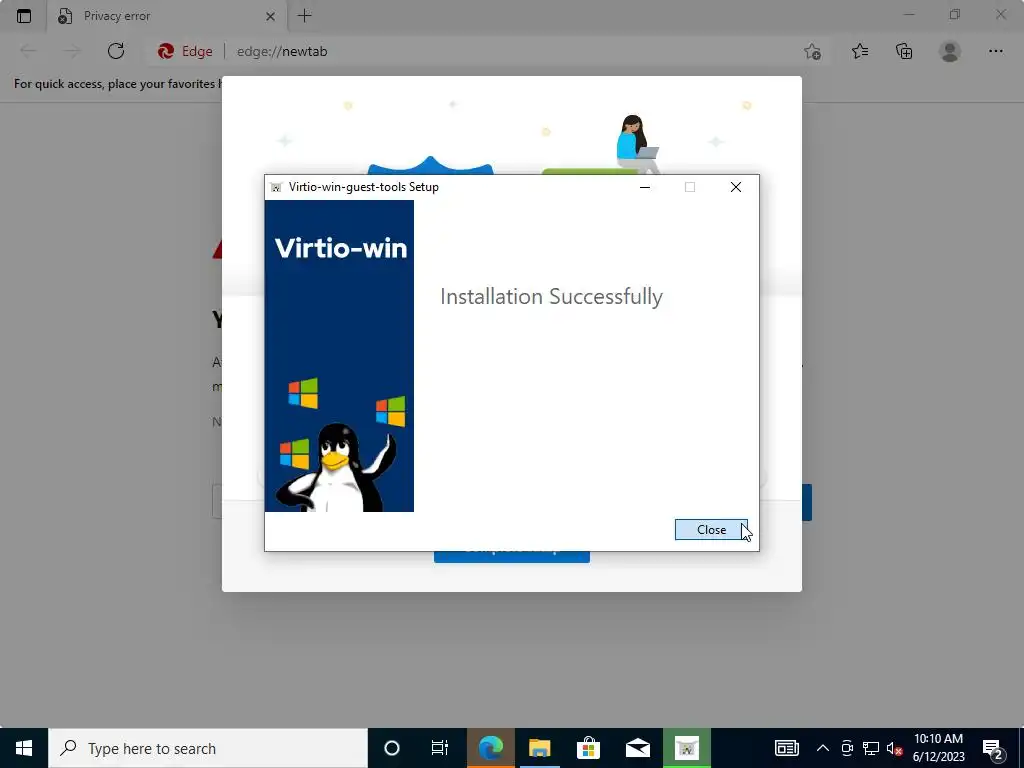
Task: Click the muted volume tray icon
Action: 894,748
